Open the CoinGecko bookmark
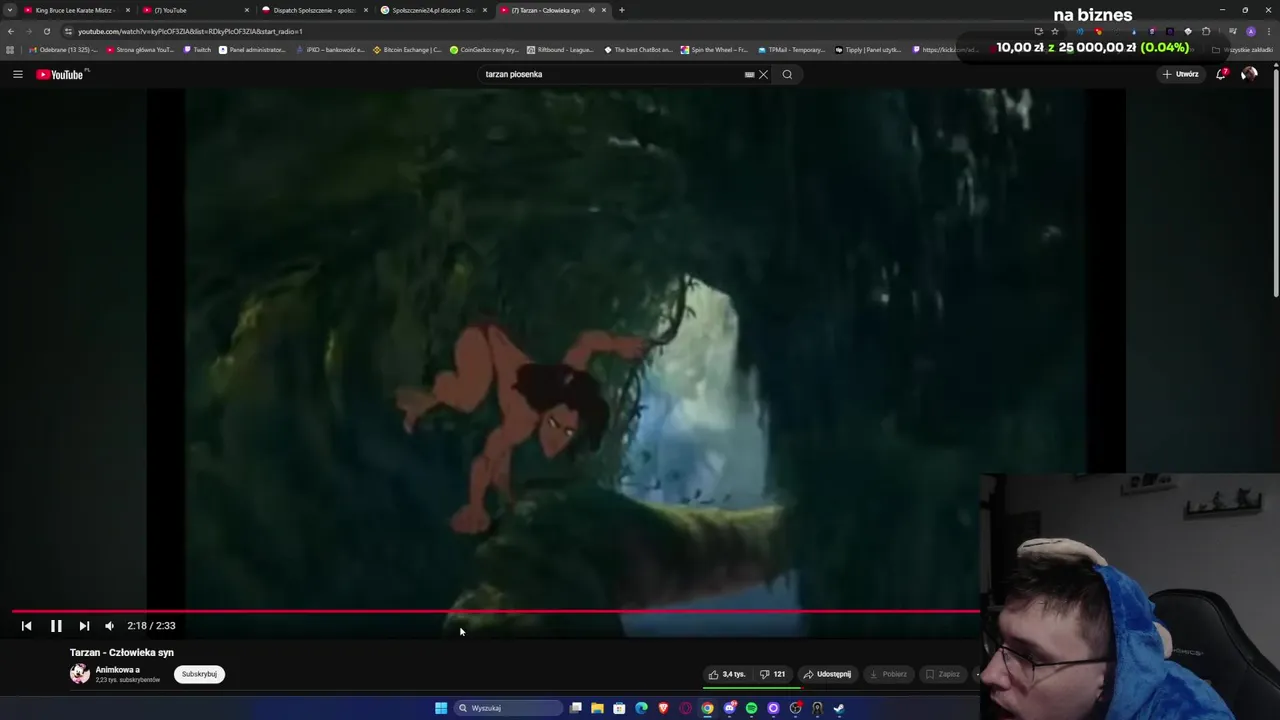 (x=484, y=49)
